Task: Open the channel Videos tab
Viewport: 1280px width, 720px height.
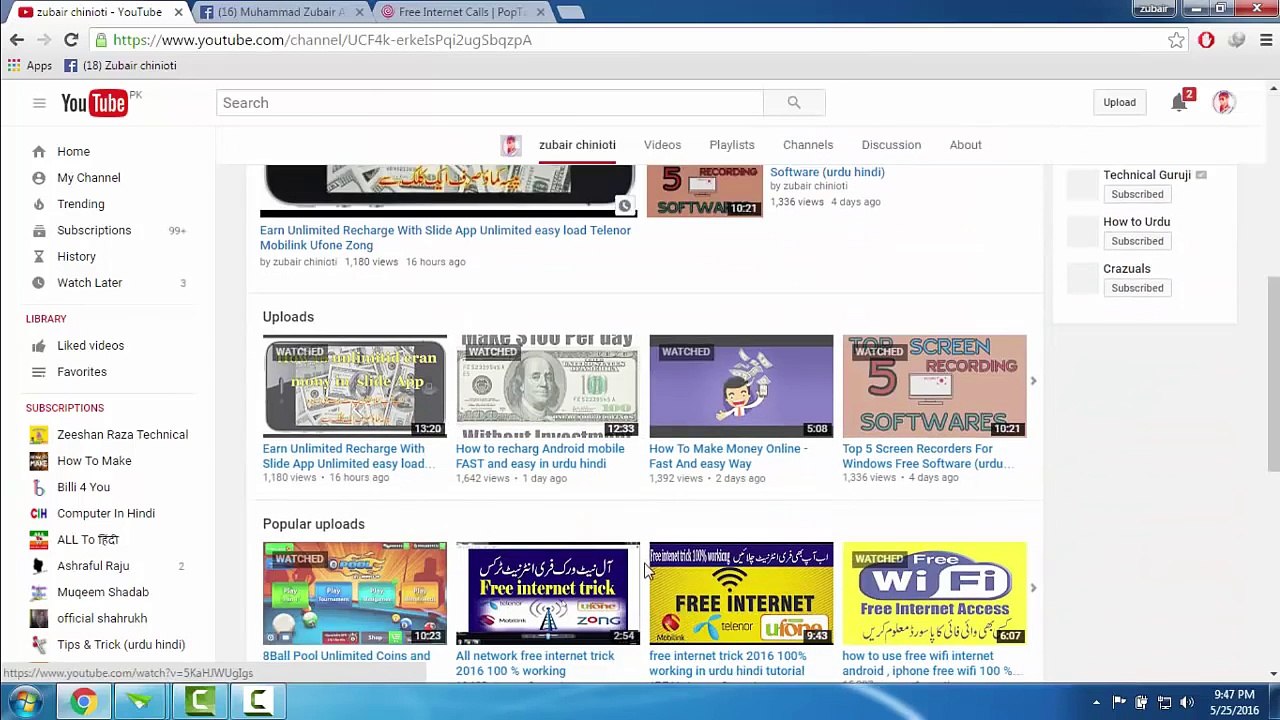Action: [662, 145]
